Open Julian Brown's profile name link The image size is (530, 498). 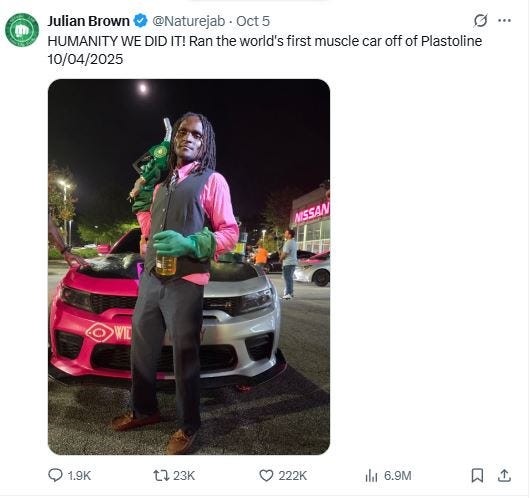[x=88, y=21]
